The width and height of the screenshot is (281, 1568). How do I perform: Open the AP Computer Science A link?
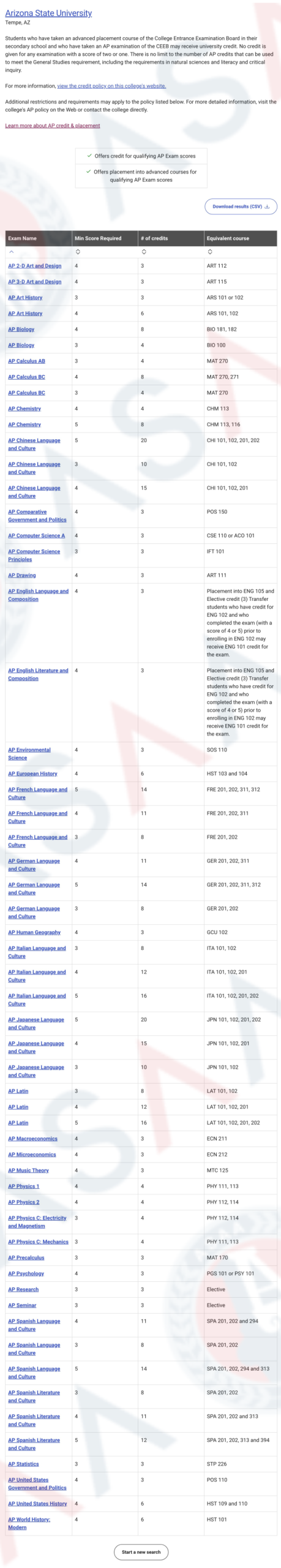point(36,535)
